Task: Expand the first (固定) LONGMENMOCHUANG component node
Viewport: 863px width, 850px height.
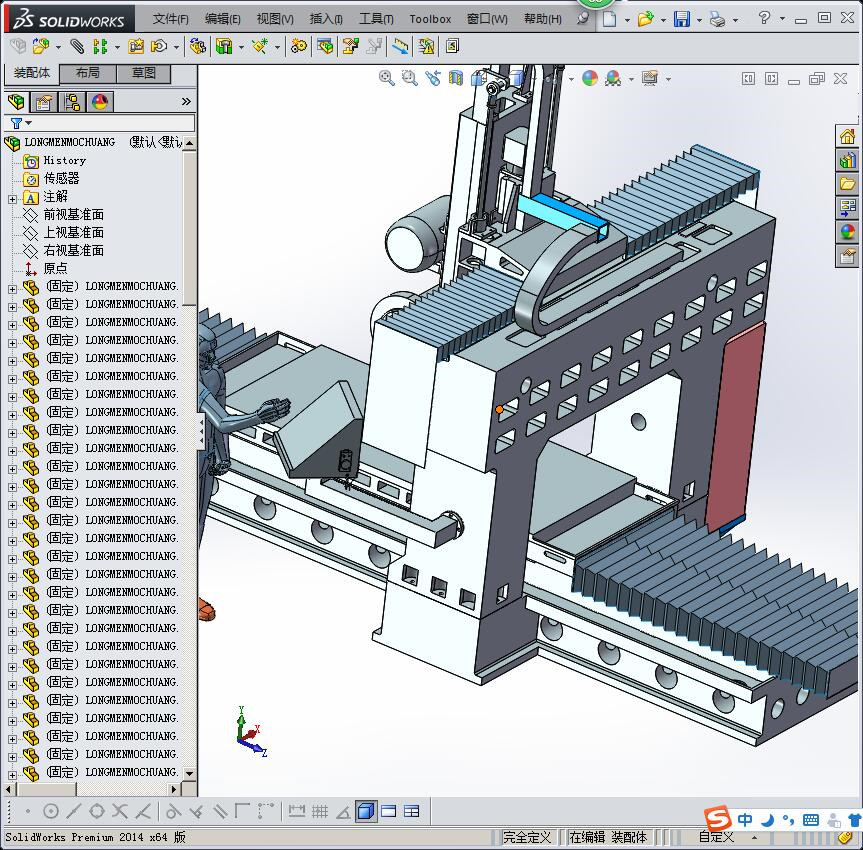Action: click(x=12, y=288)
